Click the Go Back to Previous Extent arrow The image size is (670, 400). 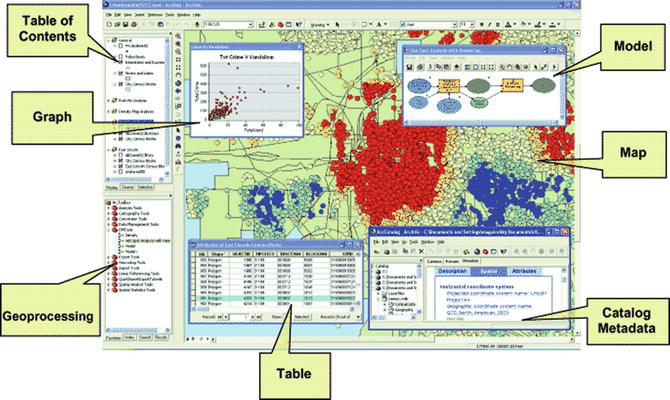[178, 91]
